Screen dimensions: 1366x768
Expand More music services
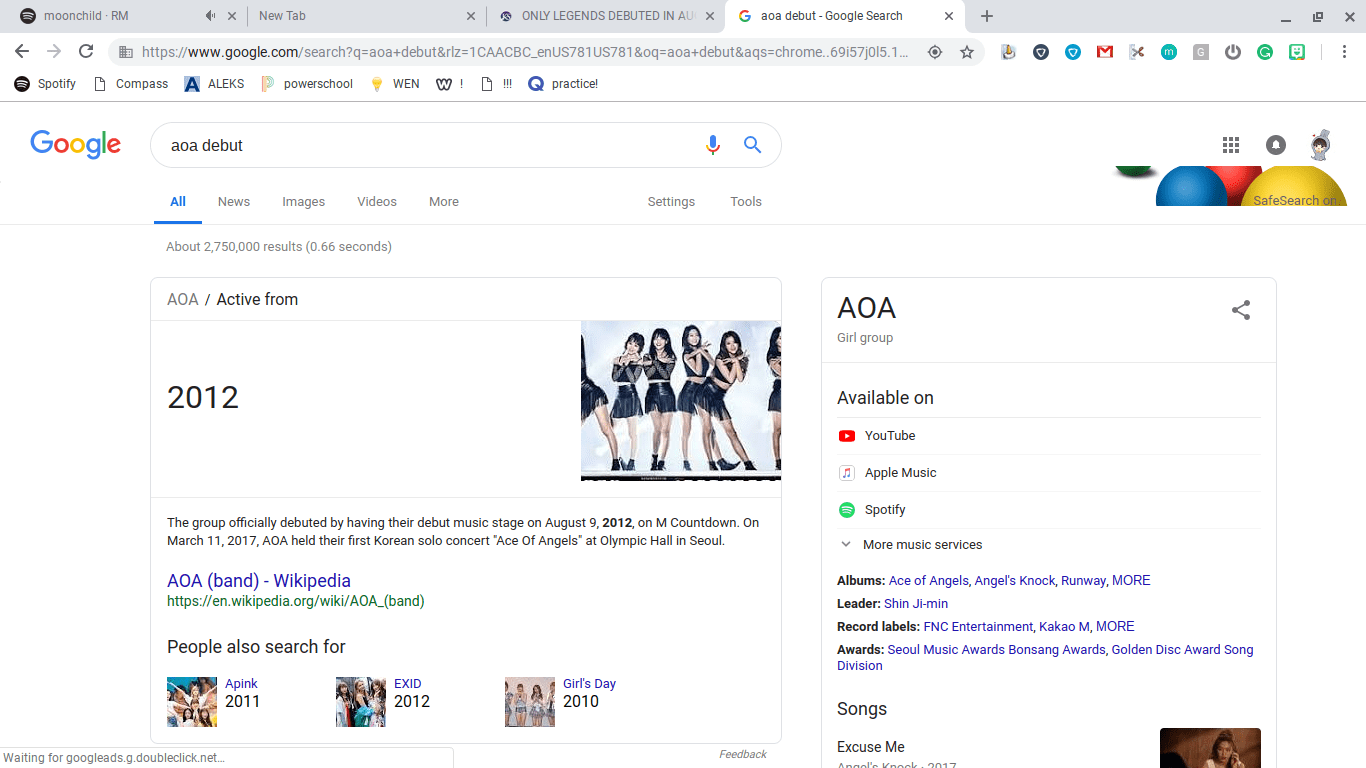[x=910, y=545]
